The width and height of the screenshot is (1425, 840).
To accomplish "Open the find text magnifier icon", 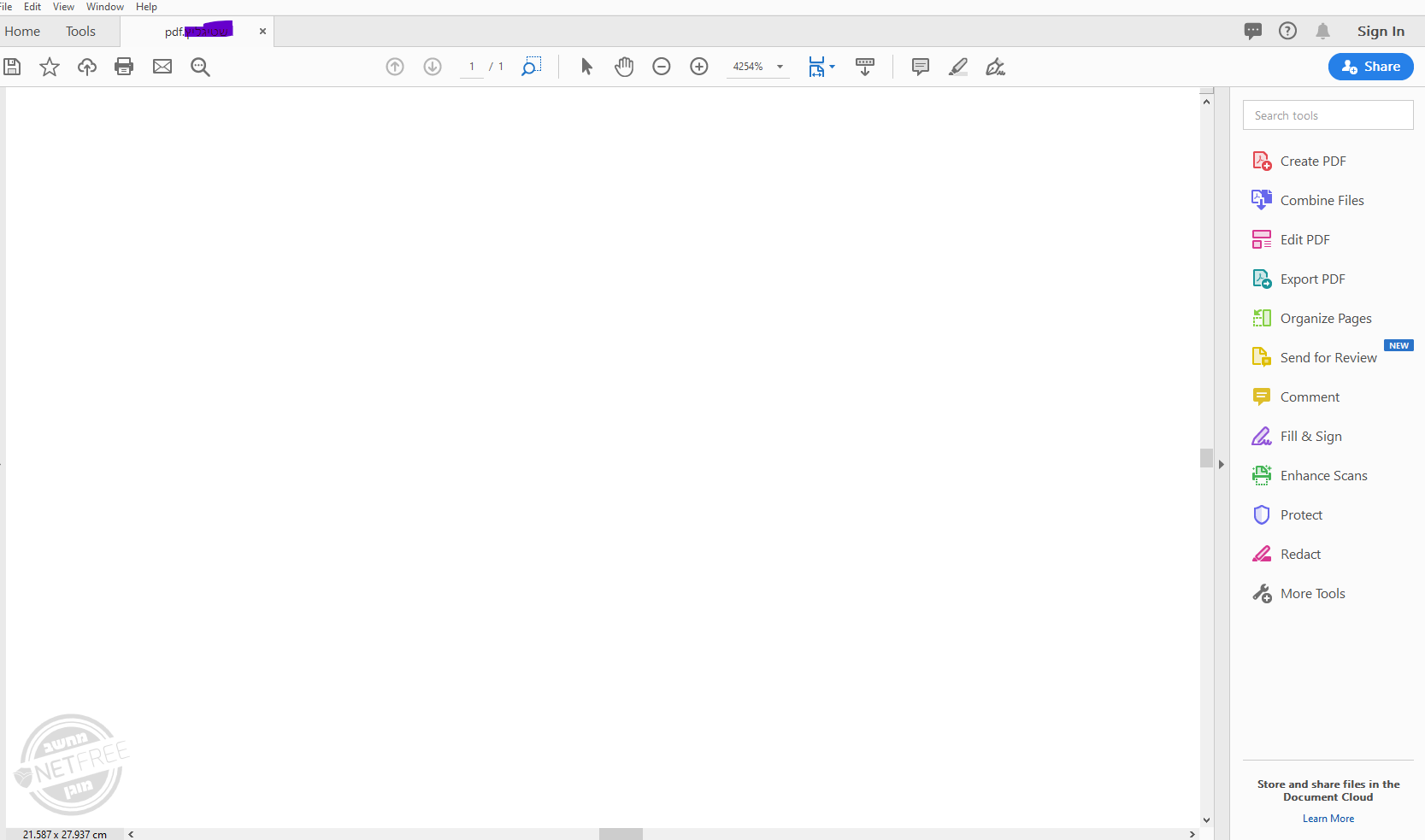I will coord(200,67).
